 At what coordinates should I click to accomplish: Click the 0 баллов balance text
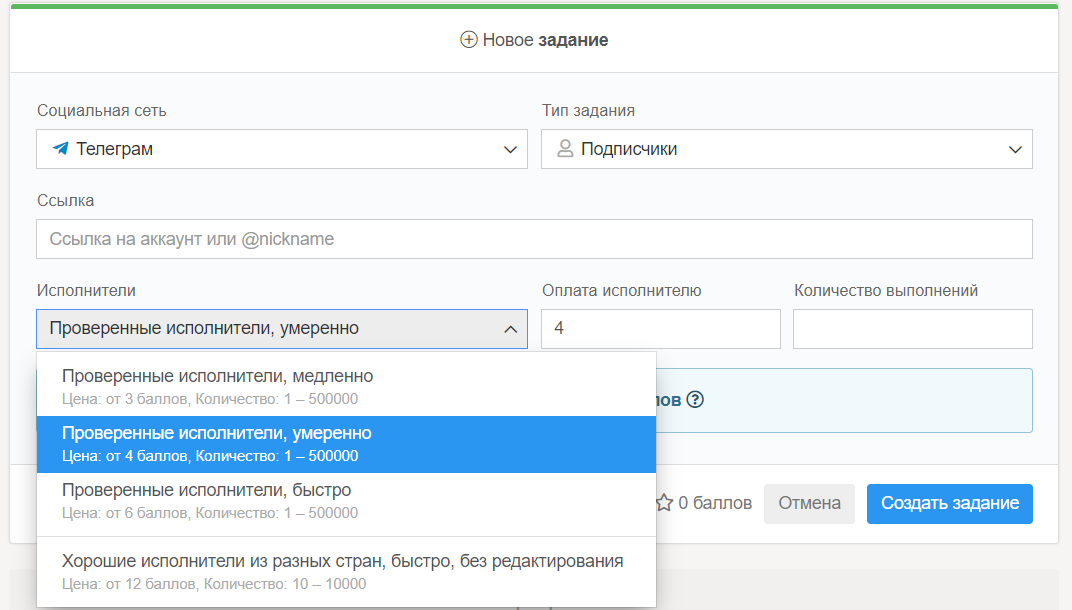tap(714, 503)
